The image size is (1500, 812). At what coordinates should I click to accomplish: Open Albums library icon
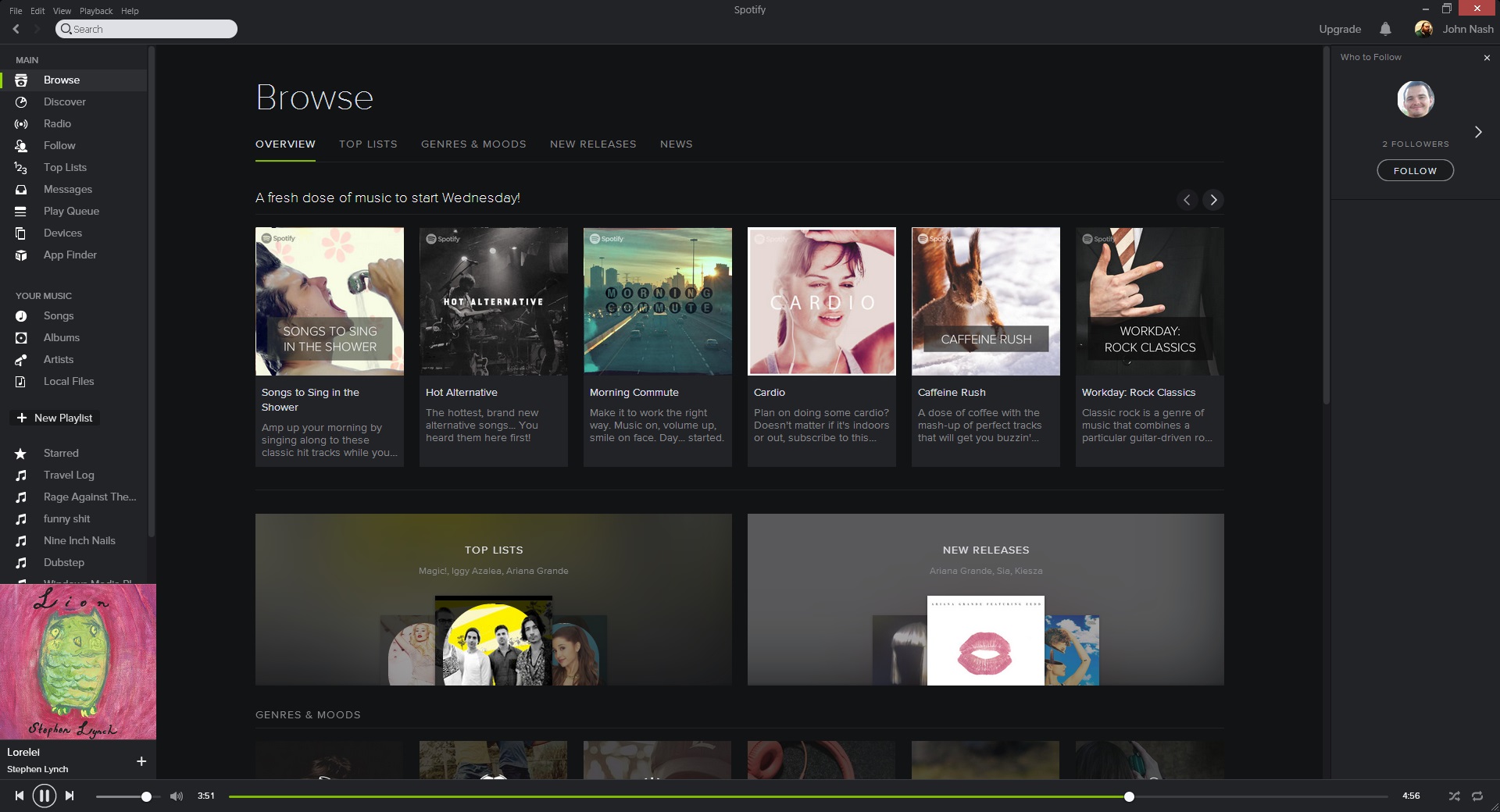pyautogui.click(x=21, y=338)
